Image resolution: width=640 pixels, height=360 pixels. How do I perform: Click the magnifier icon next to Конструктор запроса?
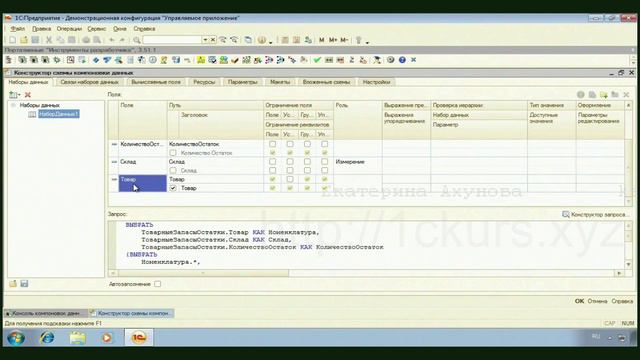[x=566, y=214]
